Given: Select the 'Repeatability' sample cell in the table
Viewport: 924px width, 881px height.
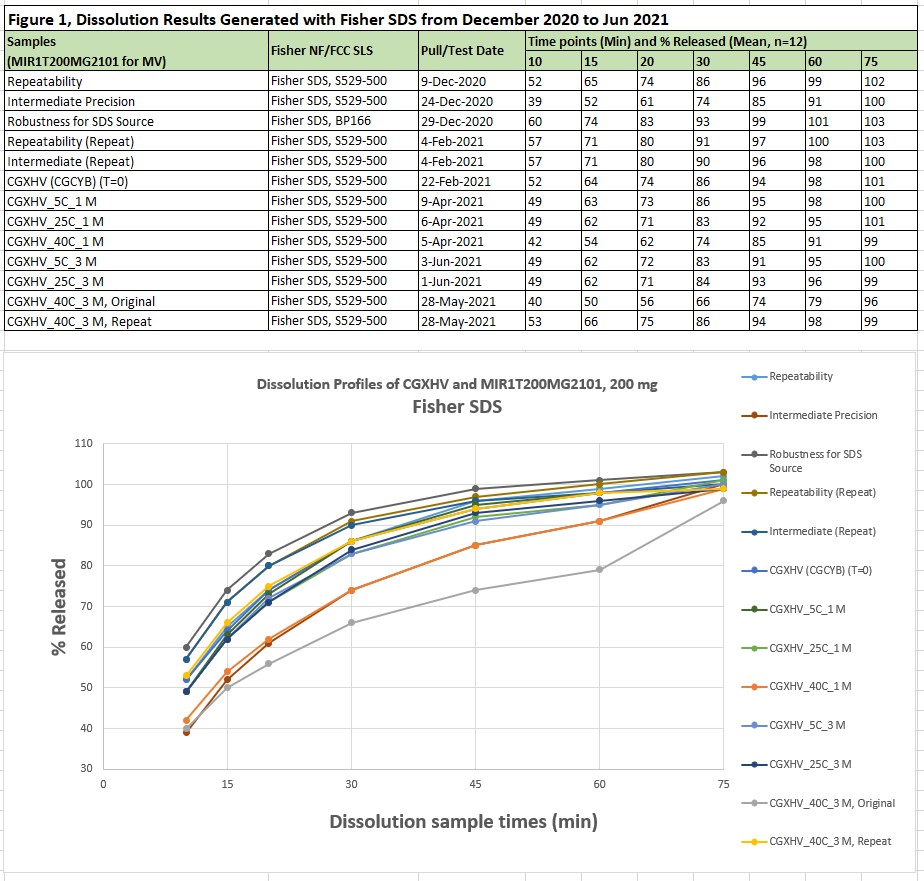Looking at the screenshot, I should [136, 81].
